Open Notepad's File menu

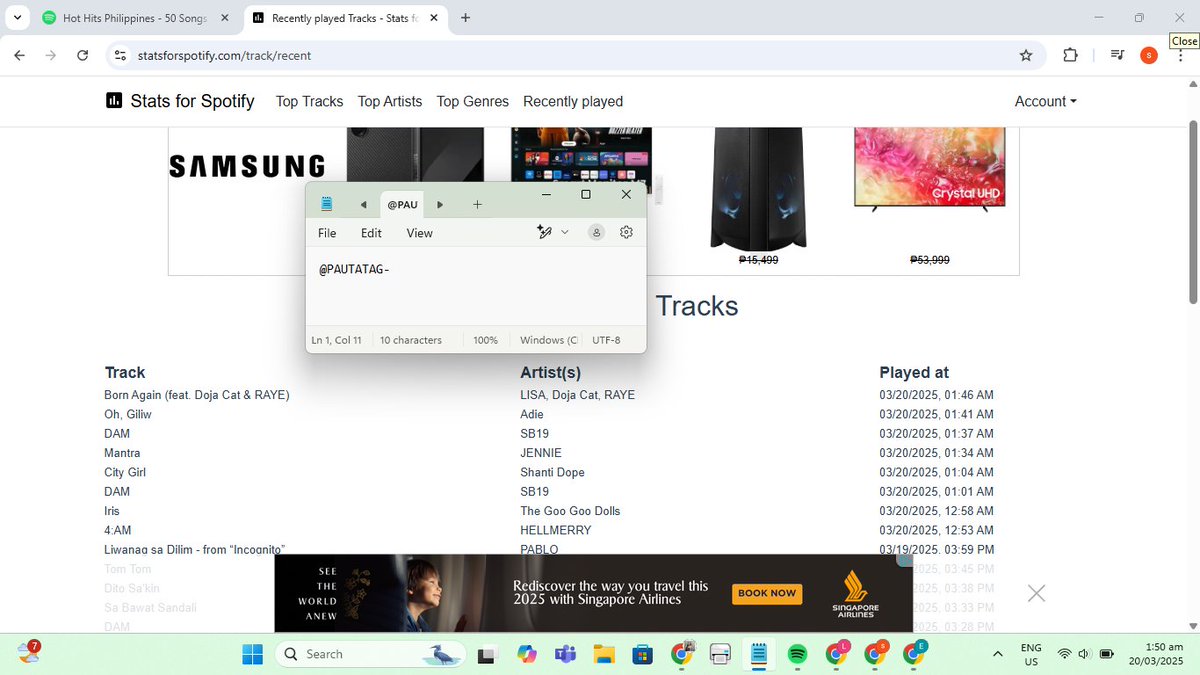[327, 233]
